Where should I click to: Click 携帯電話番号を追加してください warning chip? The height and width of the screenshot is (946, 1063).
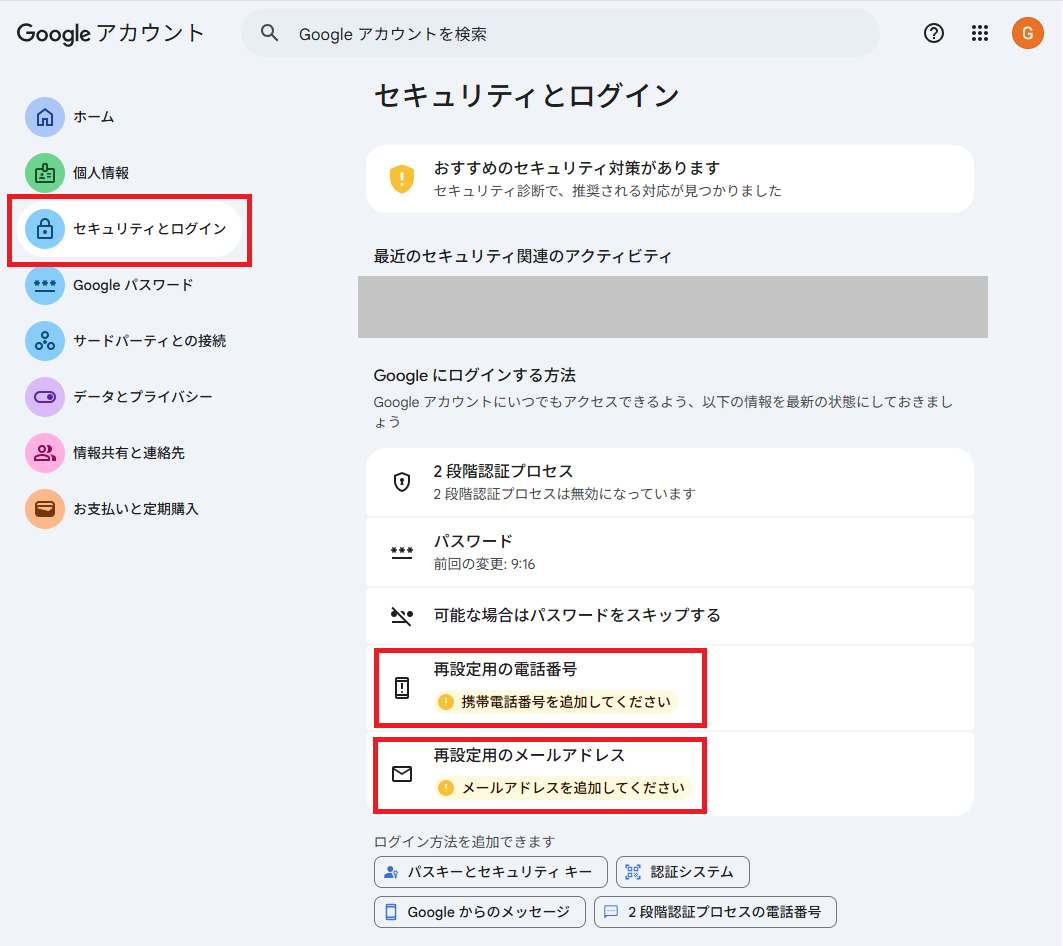click(x=557, y=702)
